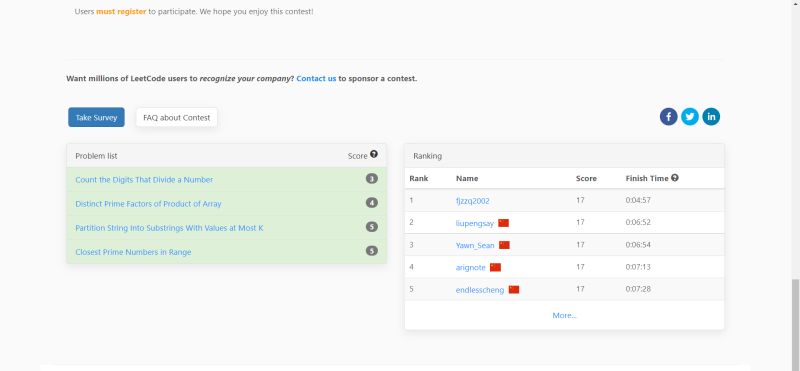
Task: View profile of Yawn_Sean
Action: [475, 245]
